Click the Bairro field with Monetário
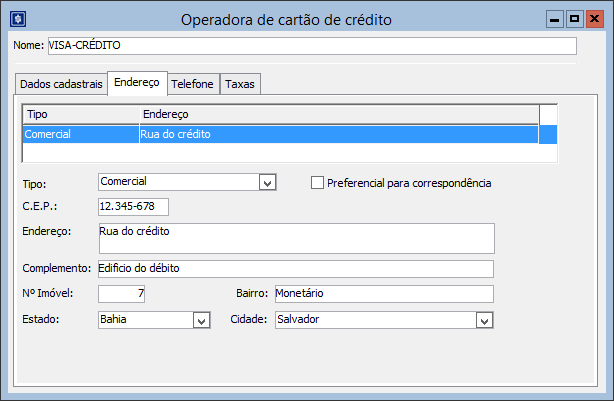This screenshot has width=614, height=401. click(x=383, y=294)
